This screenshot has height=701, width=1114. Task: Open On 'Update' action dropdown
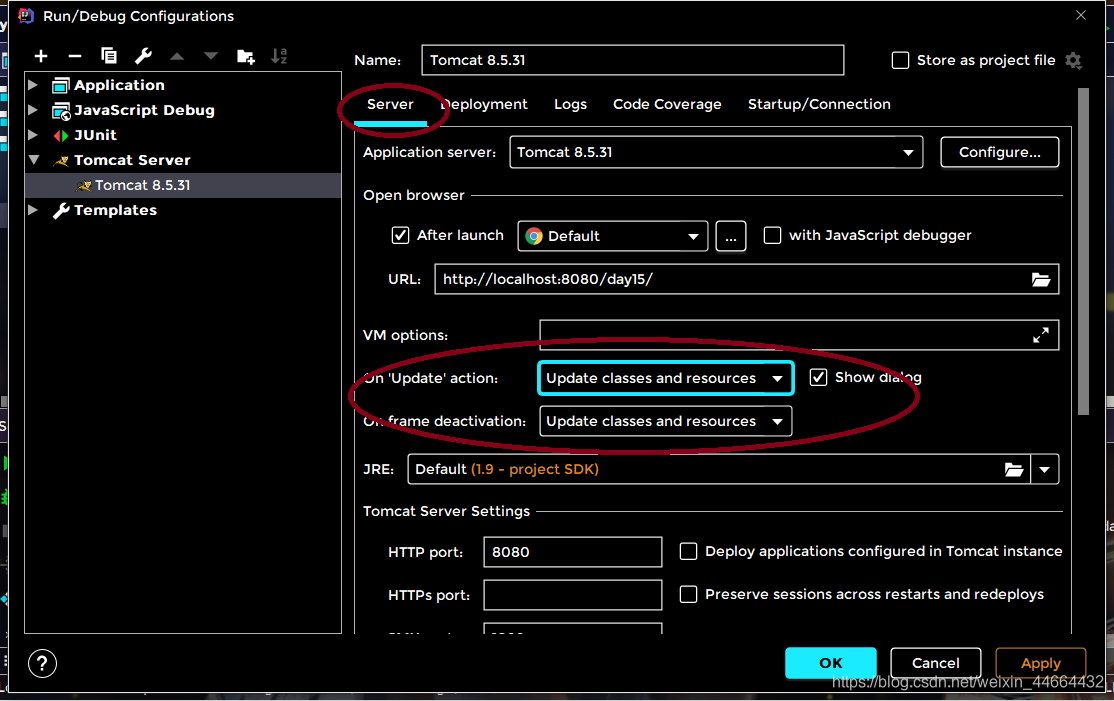tap(665, 378)
